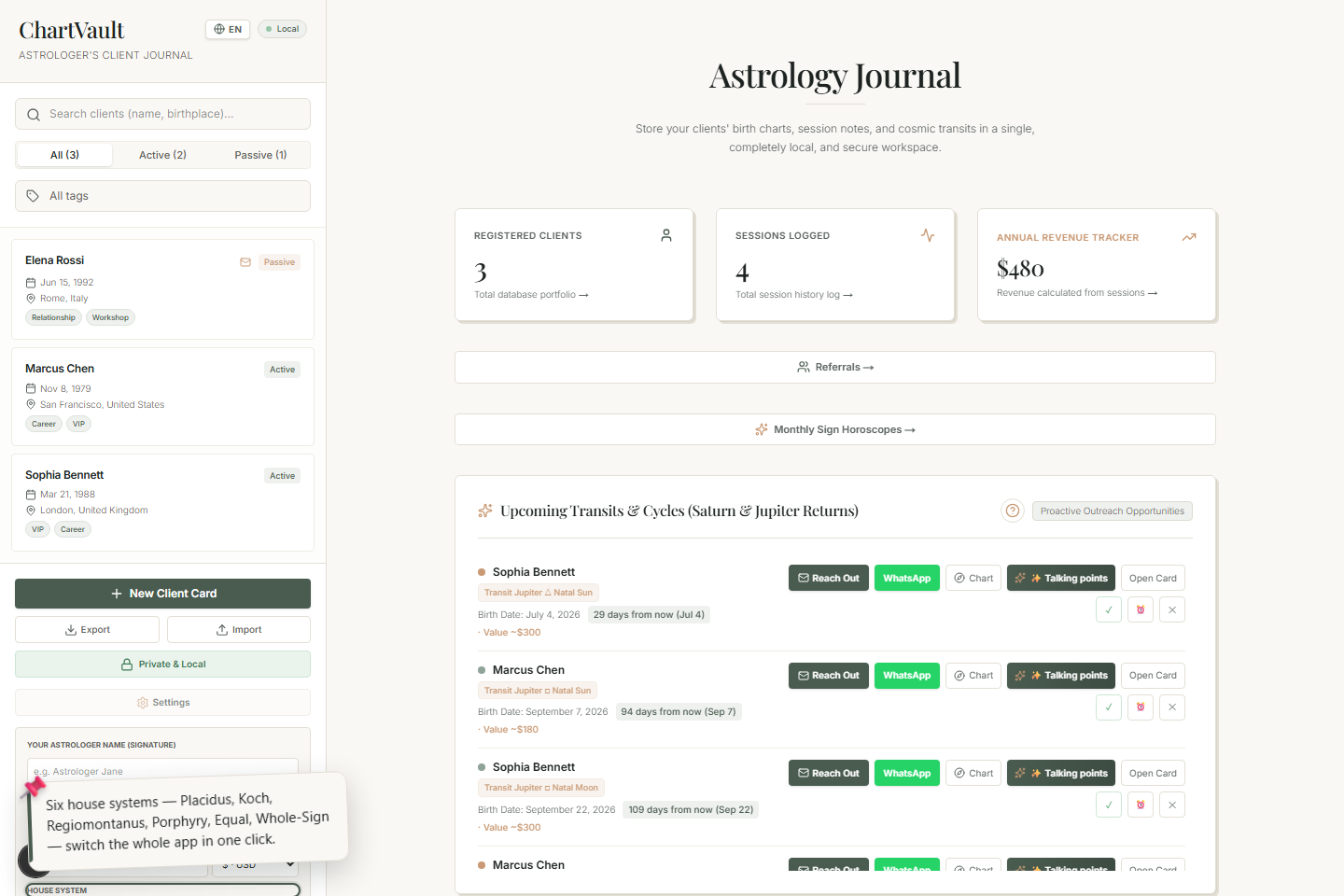Viewport: 1344px width, 896px height.
Task: Select Marcus Chen in the sidebar client list
Action: point(162,397)
